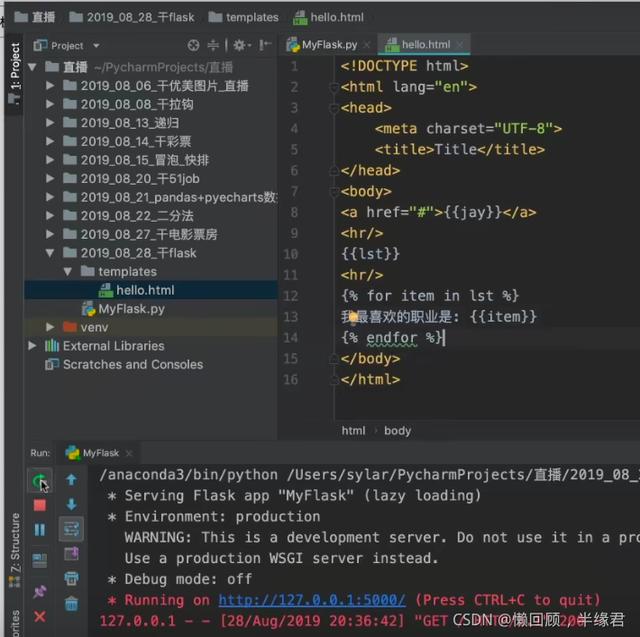Pin the MyFlask run tab
The image size is (640, 637).
[x=40, y=591]
